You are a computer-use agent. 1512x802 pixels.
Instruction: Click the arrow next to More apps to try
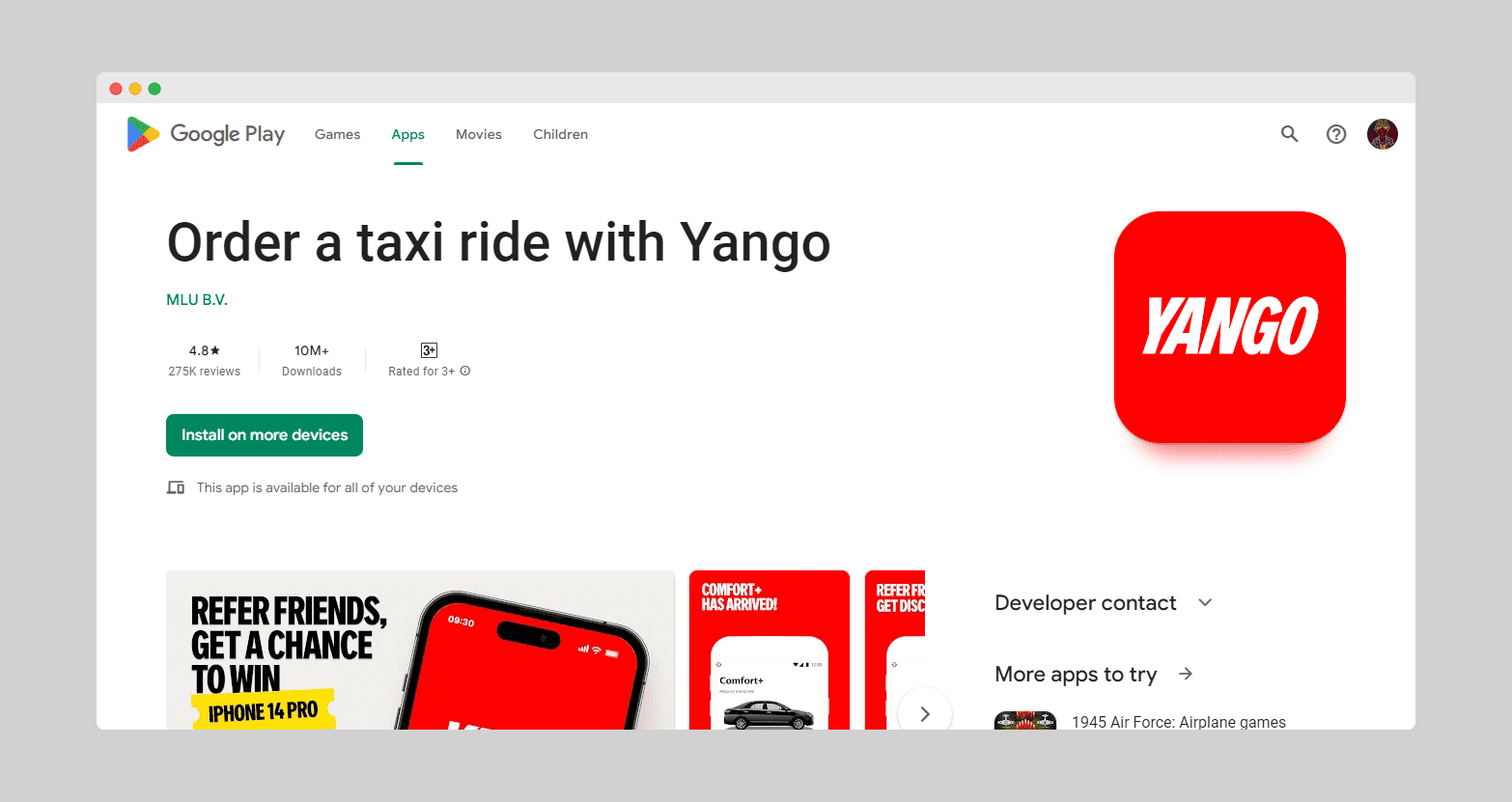(x=1186, y=674)
